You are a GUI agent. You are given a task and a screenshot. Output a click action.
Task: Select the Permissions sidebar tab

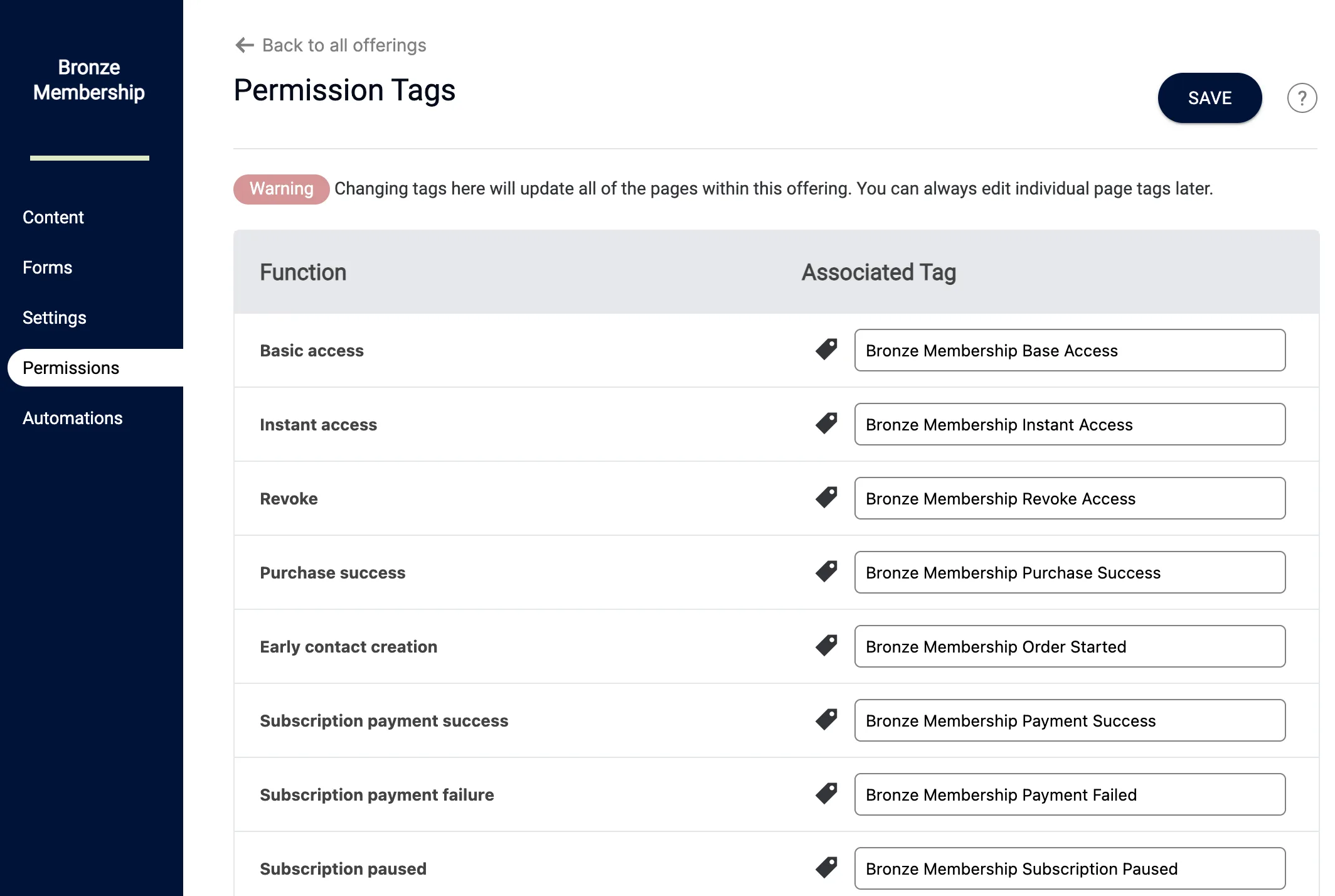71,368
